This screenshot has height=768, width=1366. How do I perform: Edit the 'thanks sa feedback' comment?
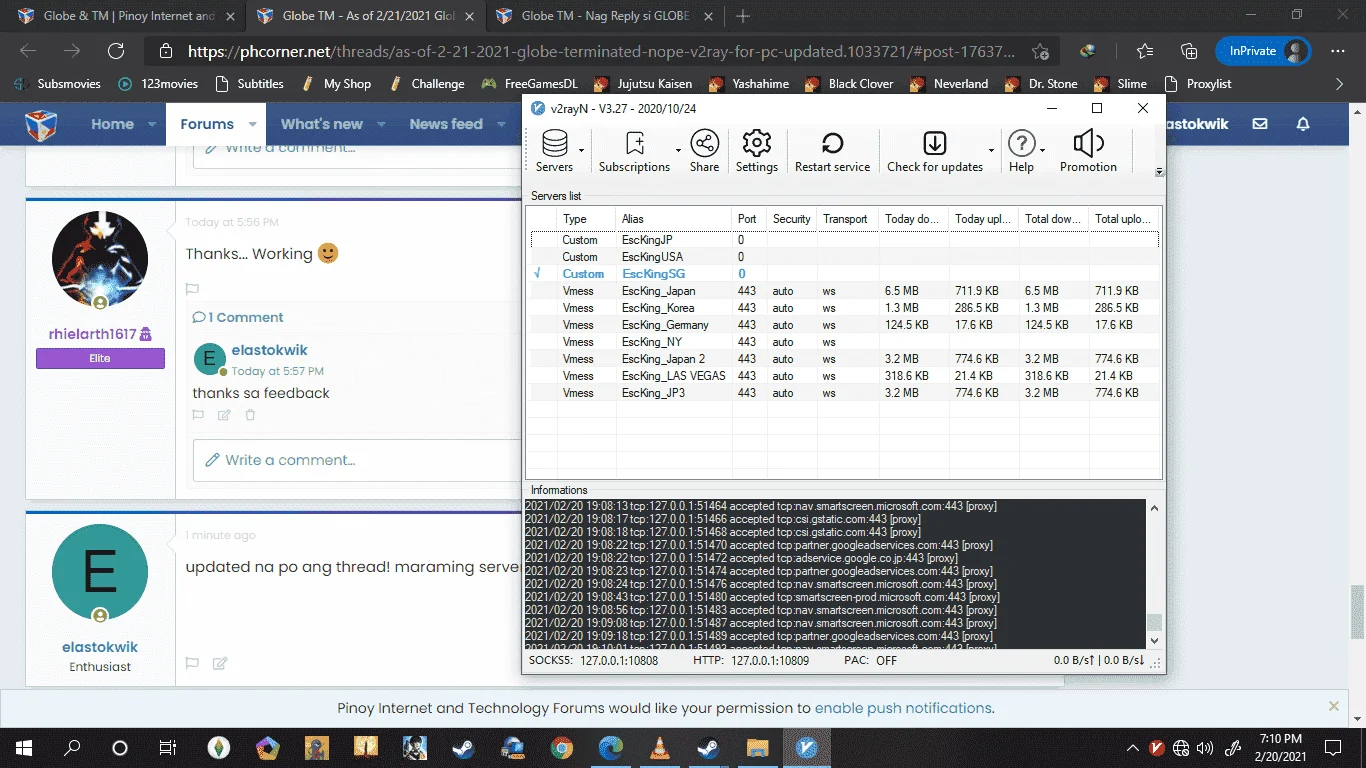pyautogui.click(x=224, y=415)
